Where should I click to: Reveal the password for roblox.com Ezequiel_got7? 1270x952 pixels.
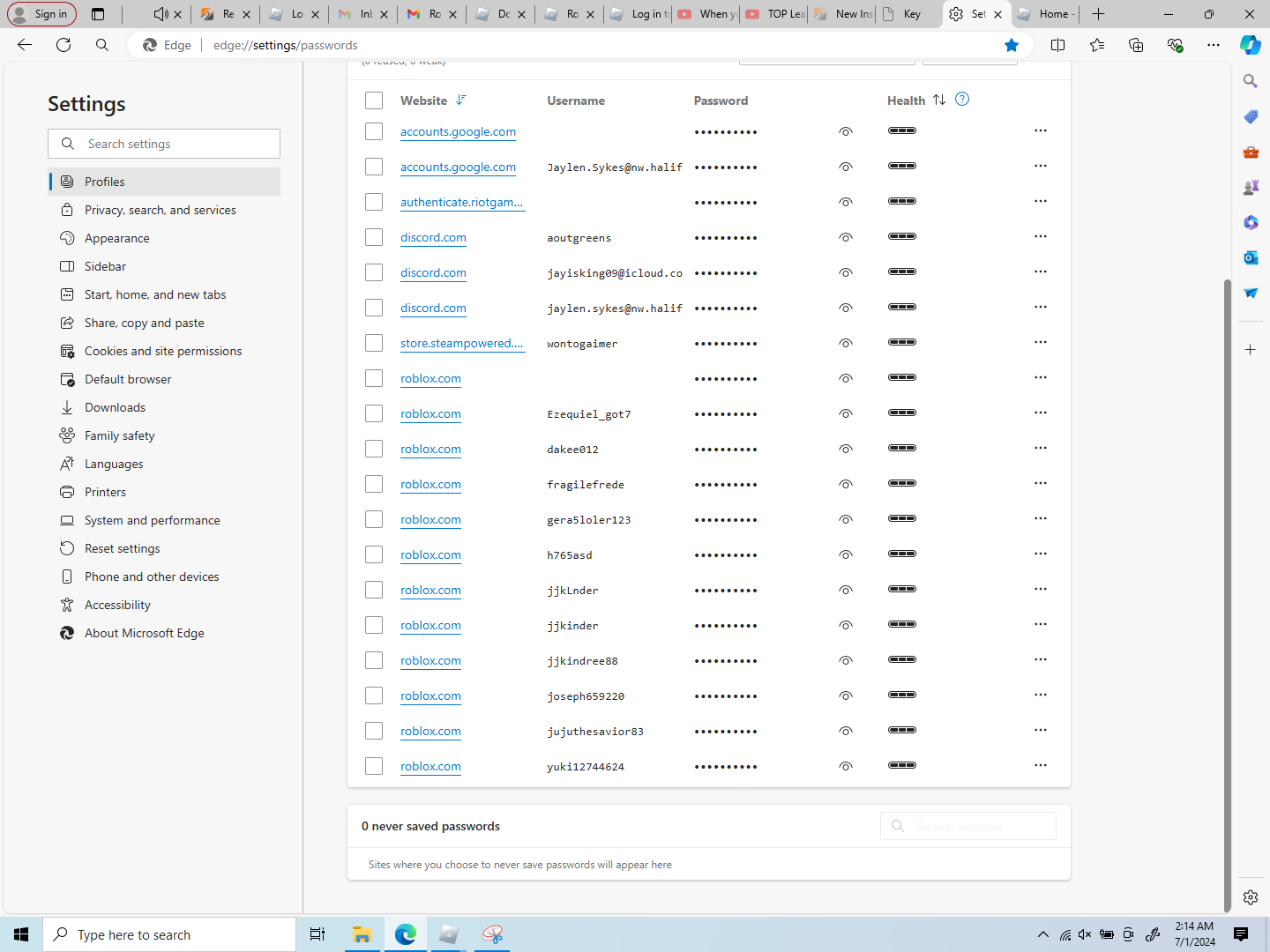click(x=846, y=413)
